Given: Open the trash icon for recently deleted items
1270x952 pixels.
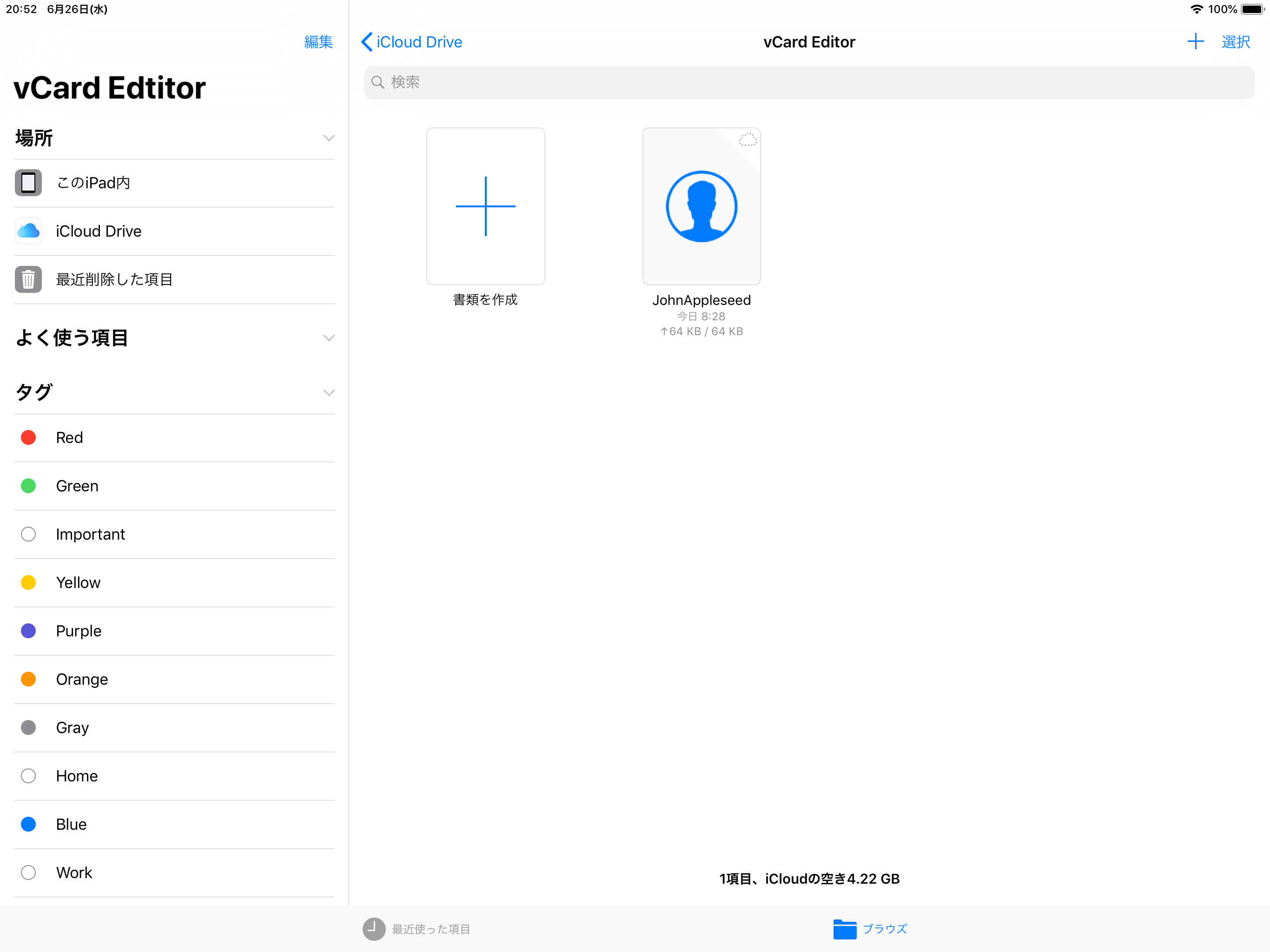Looking at the screenshot, I should [28, 279].
